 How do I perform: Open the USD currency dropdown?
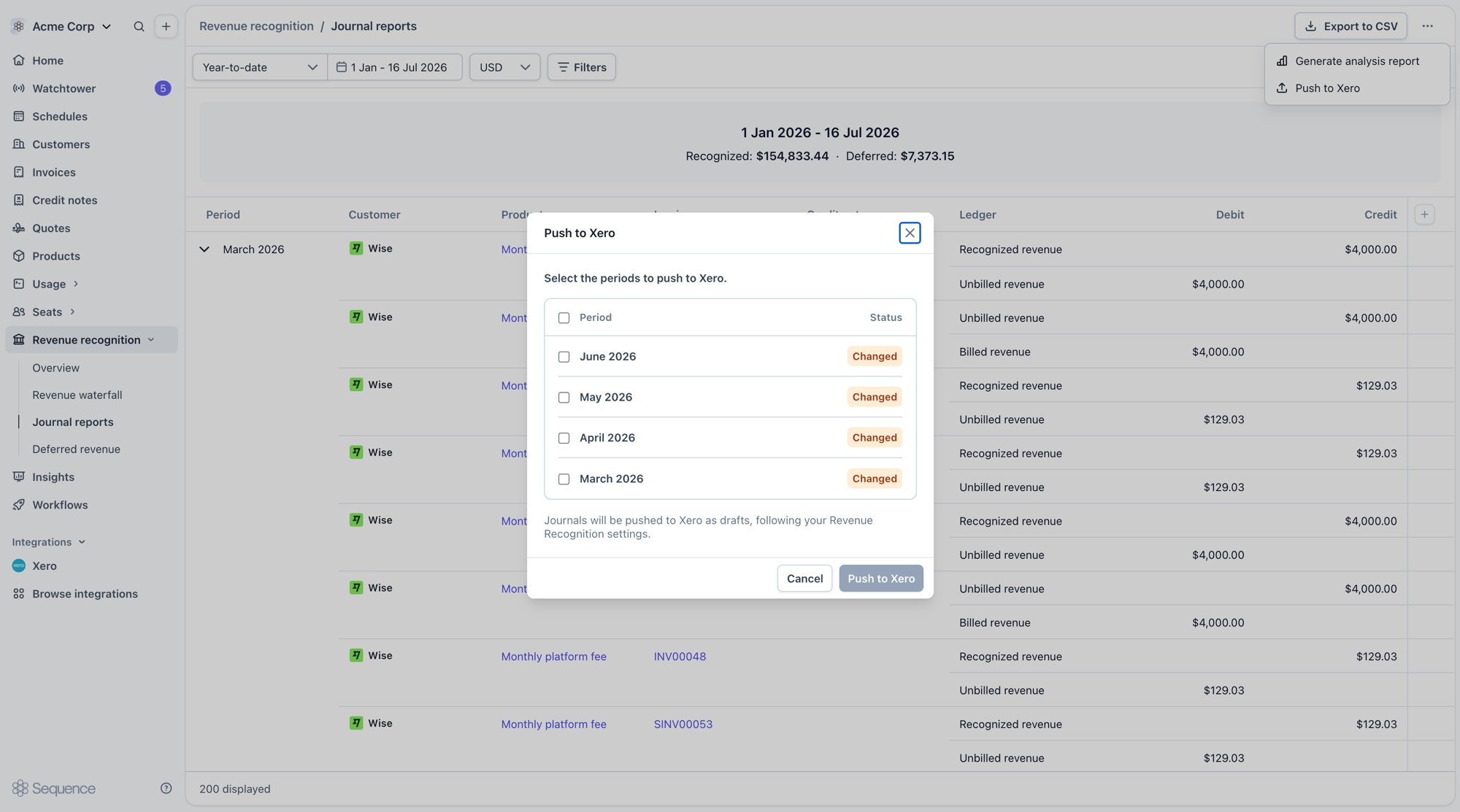pos(504,67)
